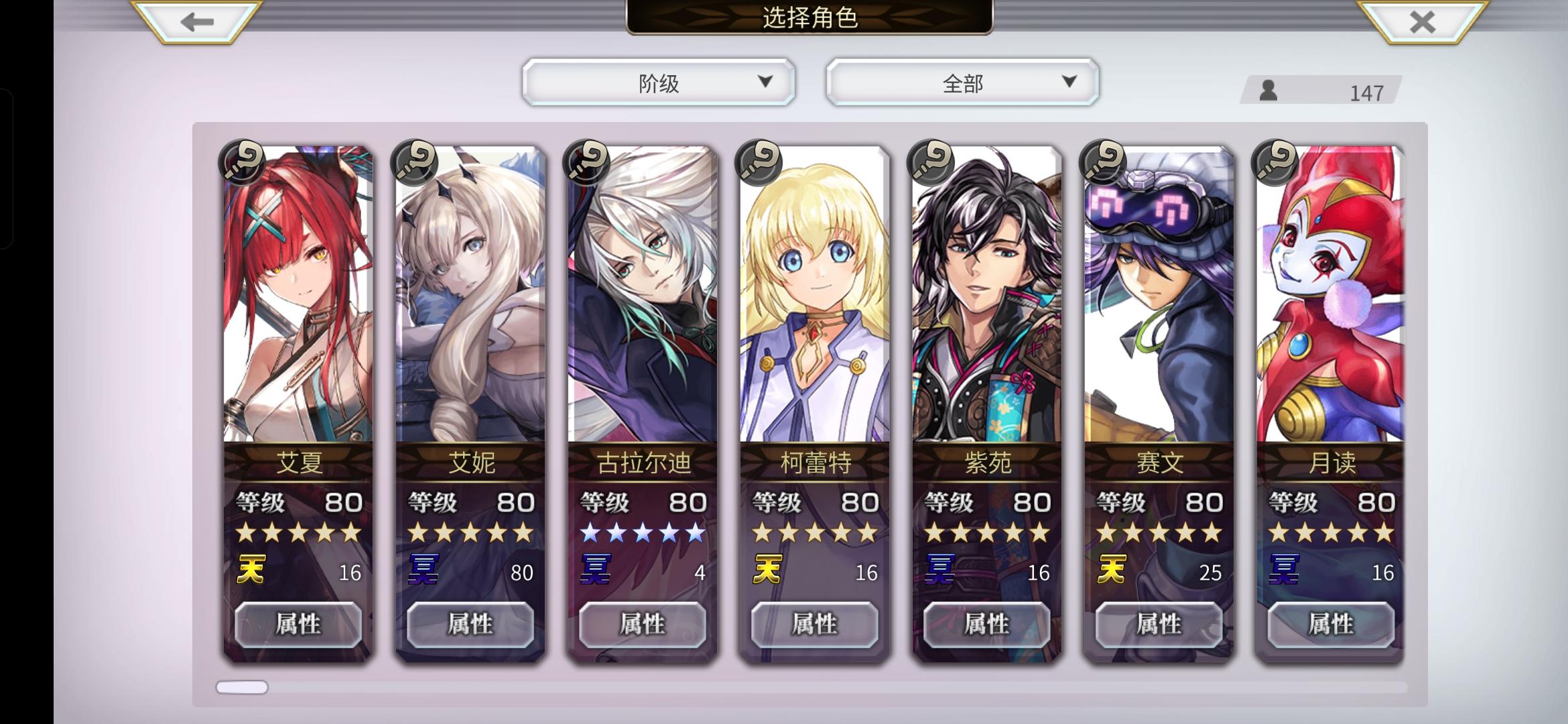Click the 冥 shadow icon on 艾妮
Screen dimensions: 1568x724
423,570
